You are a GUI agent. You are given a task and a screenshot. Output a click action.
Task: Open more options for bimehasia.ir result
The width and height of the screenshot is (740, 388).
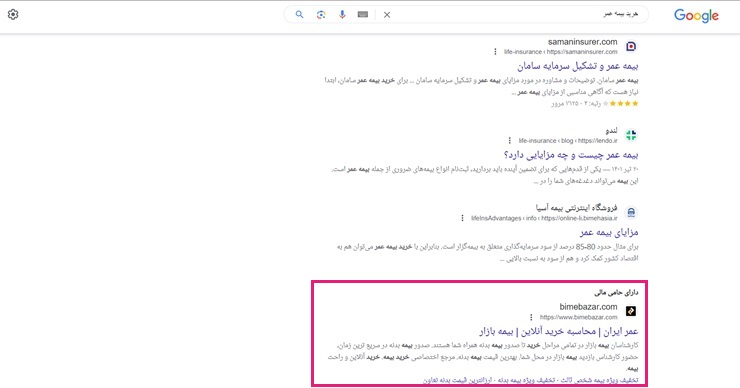point(462,218)
